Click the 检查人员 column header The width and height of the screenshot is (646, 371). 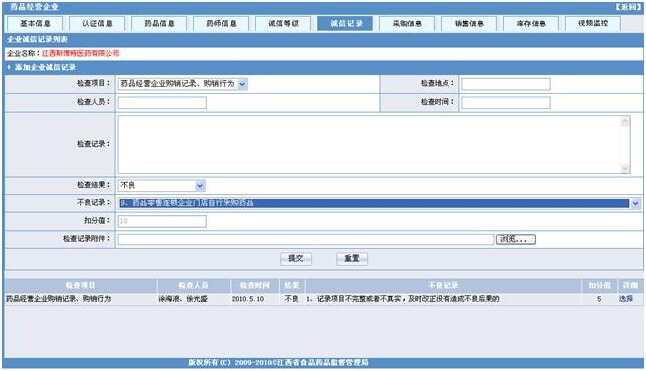(x=193, y=285)
